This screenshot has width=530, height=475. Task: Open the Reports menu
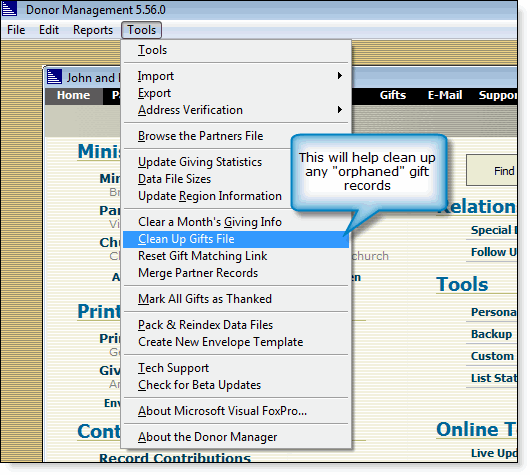point(93,30)
